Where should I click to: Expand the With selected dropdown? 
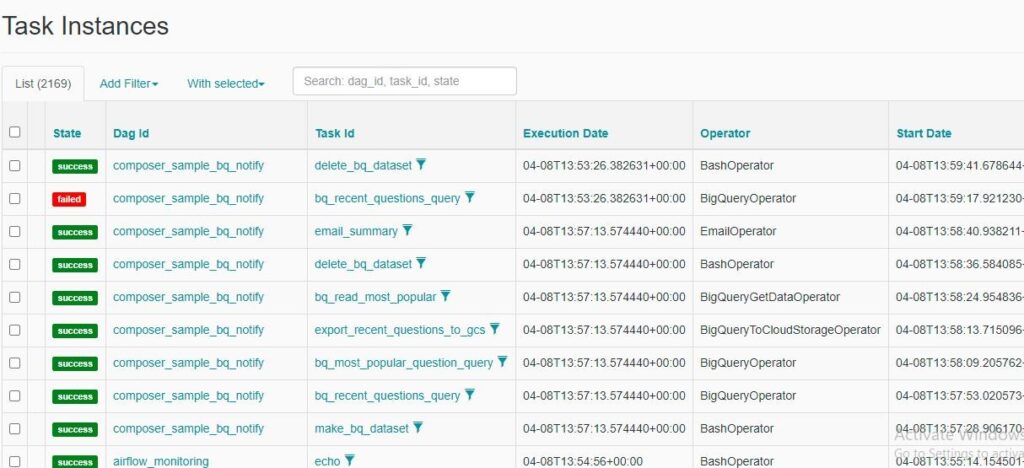click(225, 84)
